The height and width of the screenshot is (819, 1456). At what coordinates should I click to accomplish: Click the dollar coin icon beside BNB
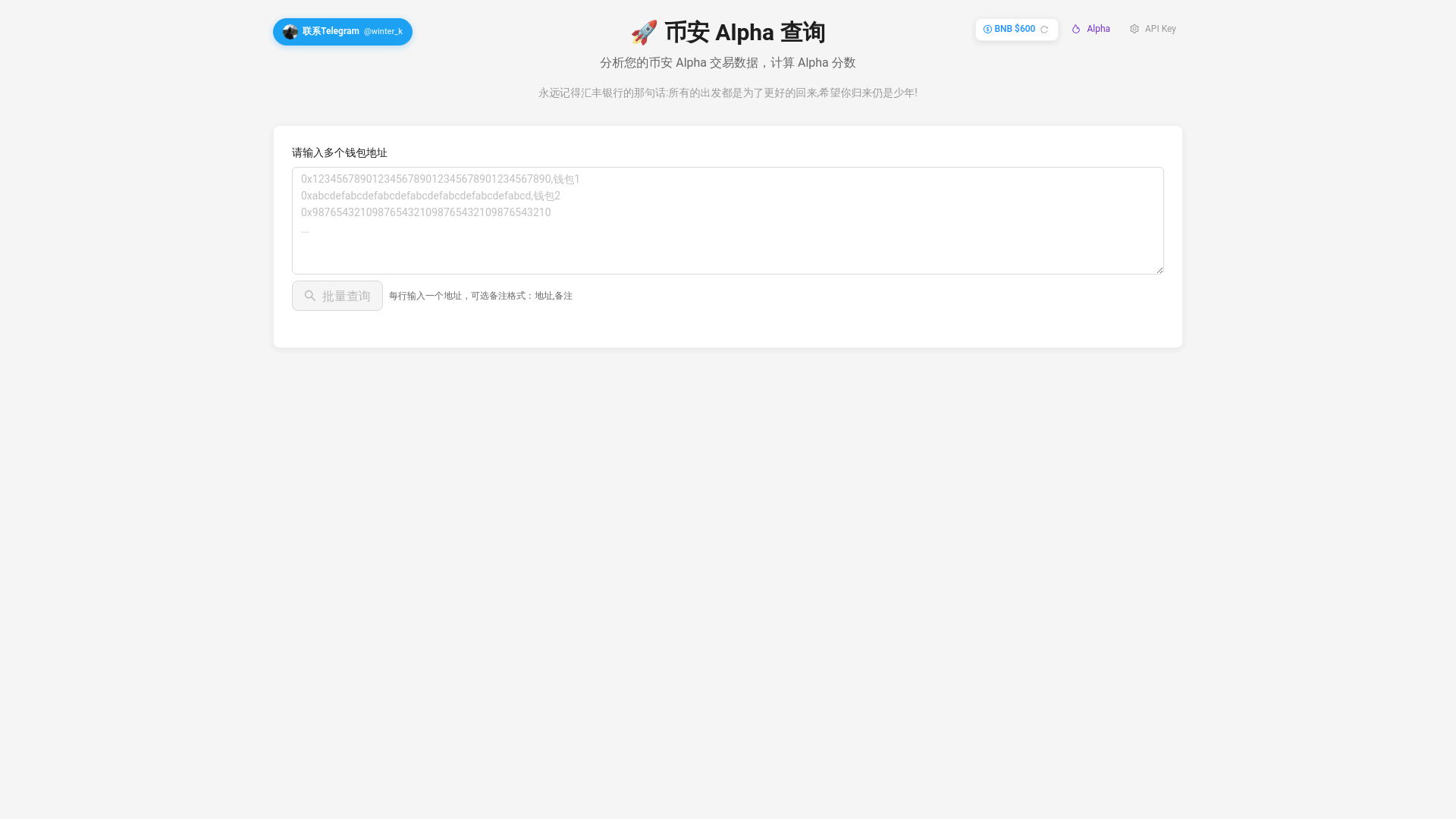(x=987, y=30)
